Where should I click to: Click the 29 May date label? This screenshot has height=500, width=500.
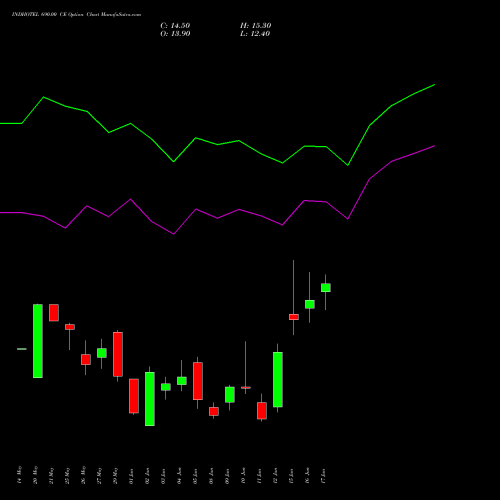[115, 475]
